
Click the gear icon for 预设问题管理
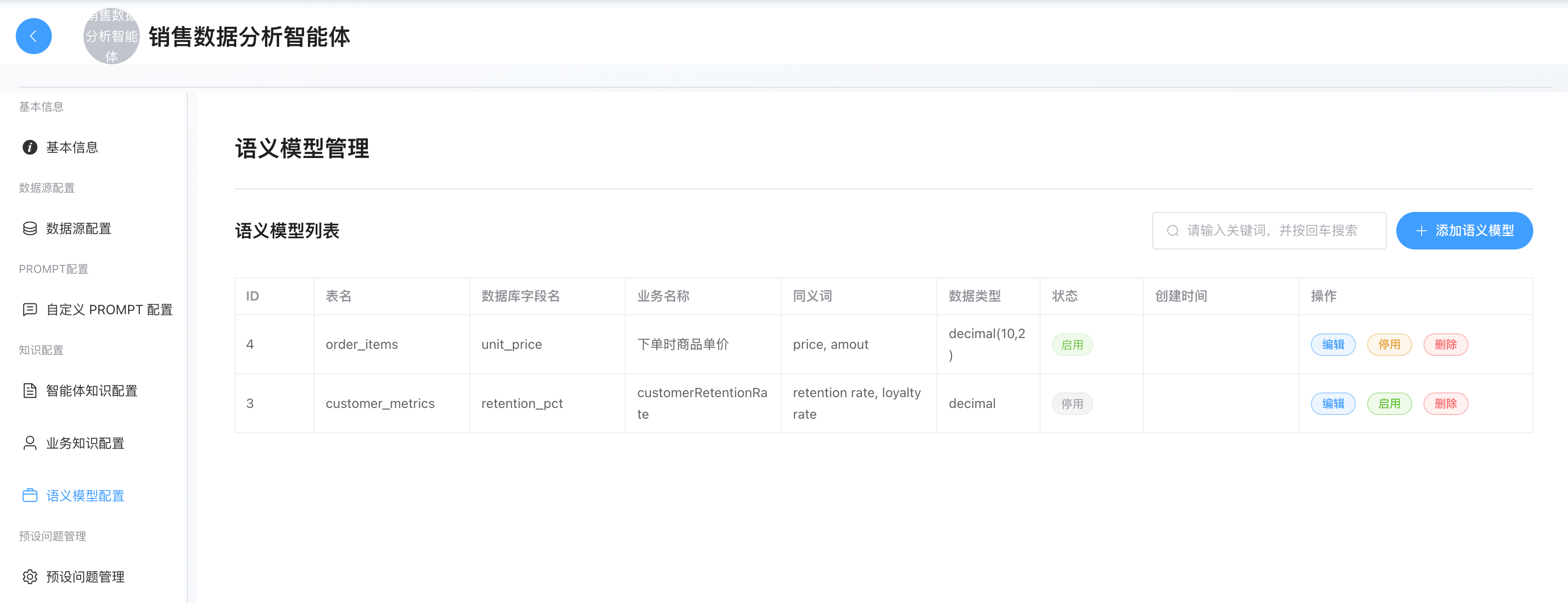click(x=29, y=576)
